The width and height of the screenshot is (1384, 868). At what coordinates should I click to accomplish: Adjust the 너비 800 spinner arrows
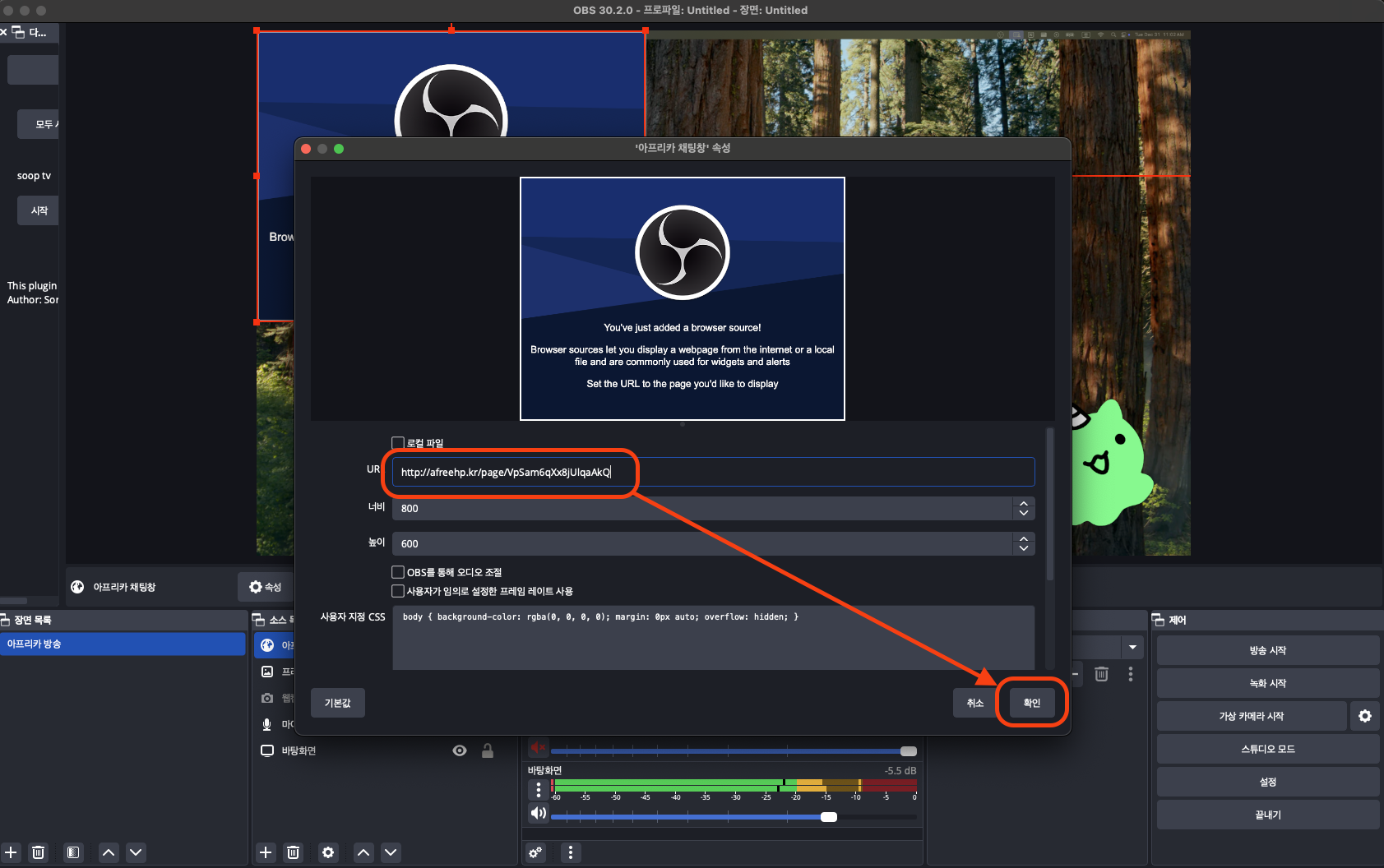(1024, 508)
